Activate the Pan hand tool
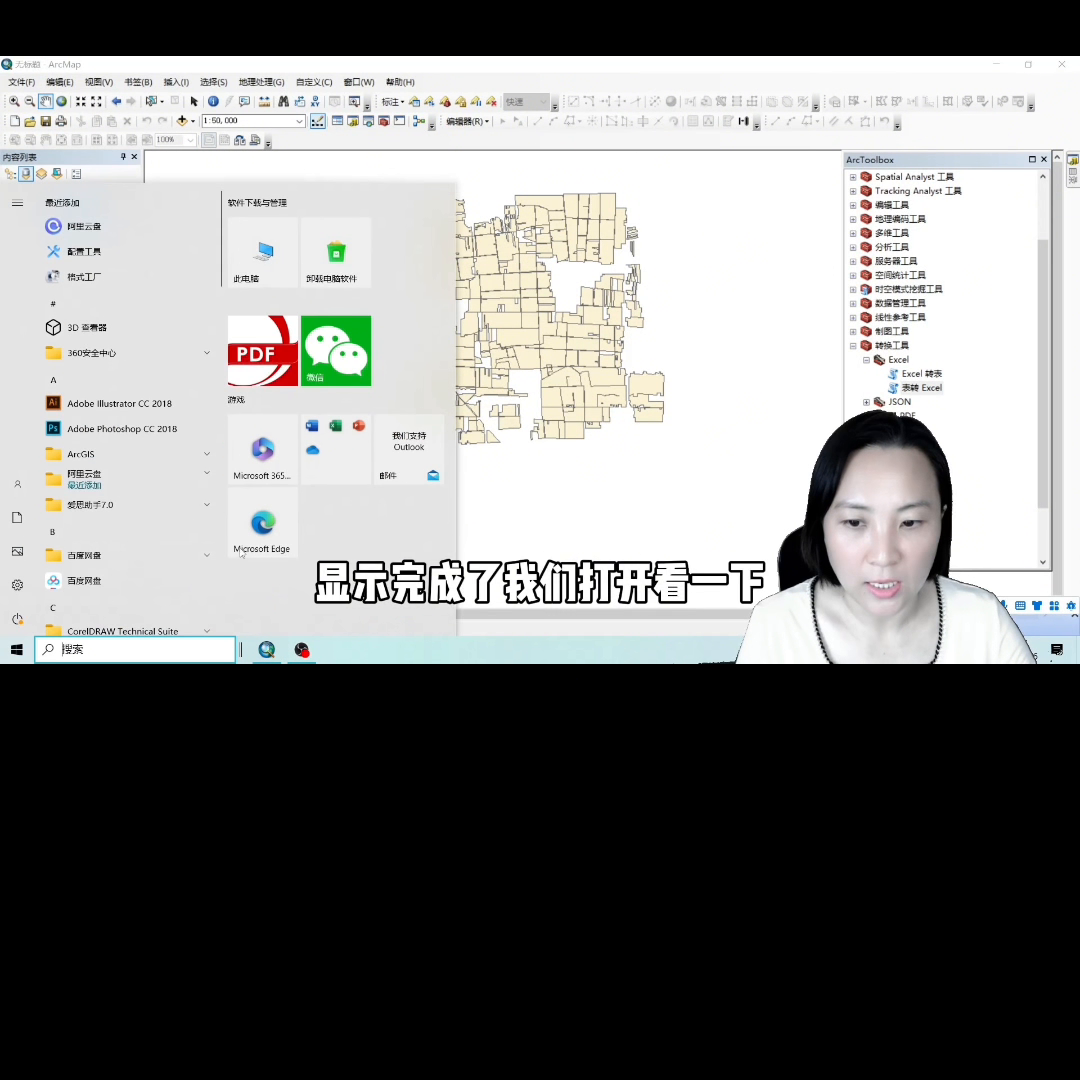The height and width of the screenshot is (1080, 1080). pyautogui.click(x=45, y=101)
